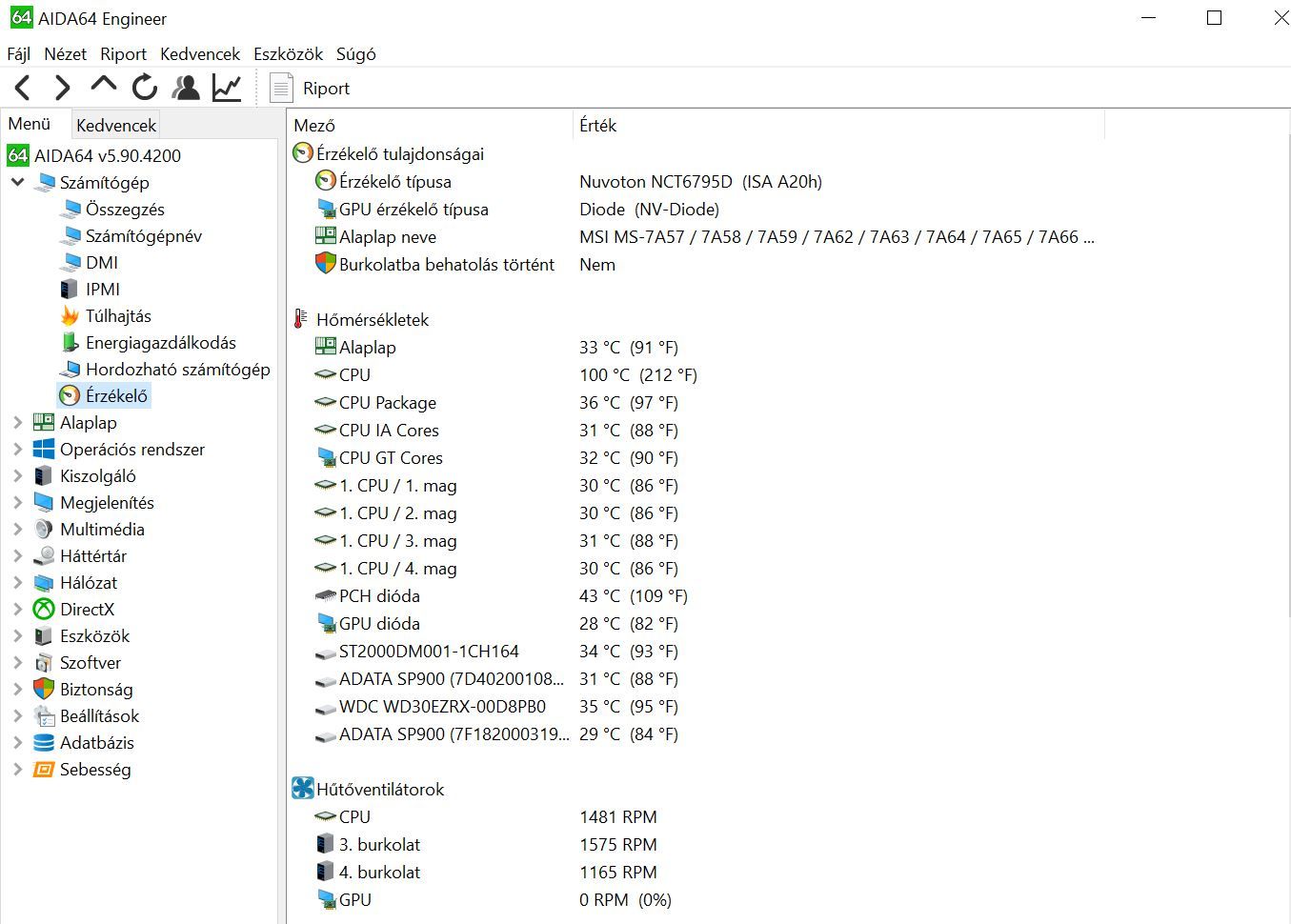Expand the Szoftver tree node
This screenshot has height=924, width=1291.
click(17, 662)
